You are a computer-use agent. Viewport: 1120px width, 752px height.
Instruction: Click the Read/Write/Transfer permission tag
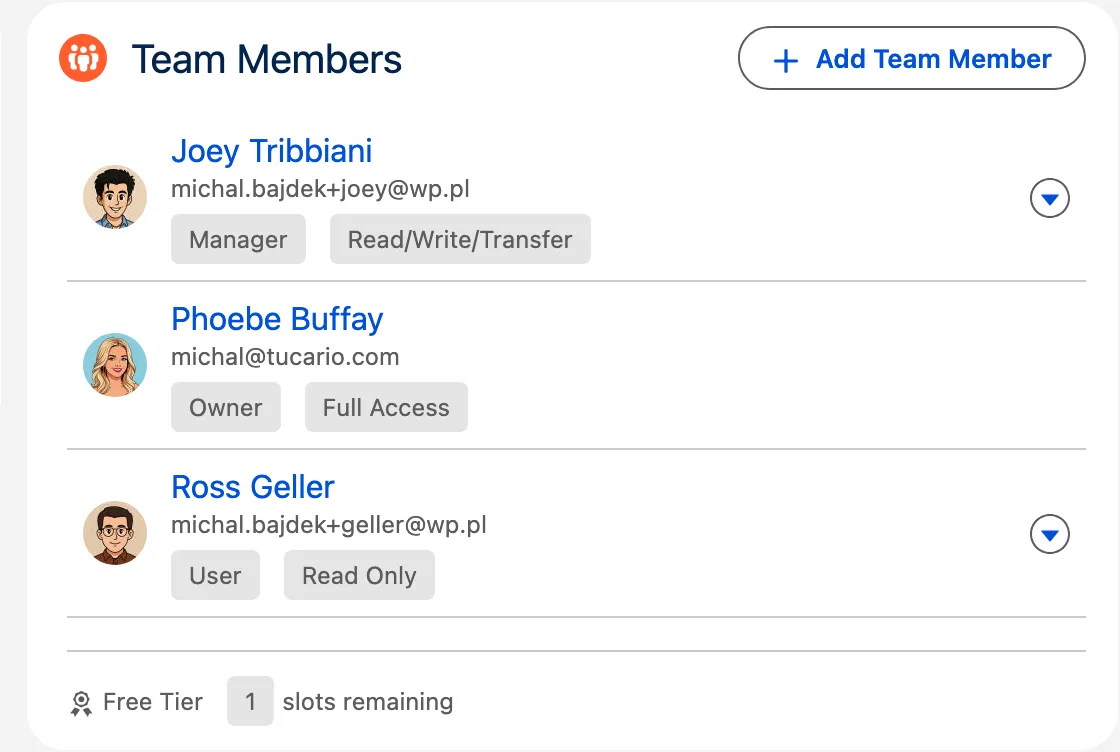pos(460,240)
